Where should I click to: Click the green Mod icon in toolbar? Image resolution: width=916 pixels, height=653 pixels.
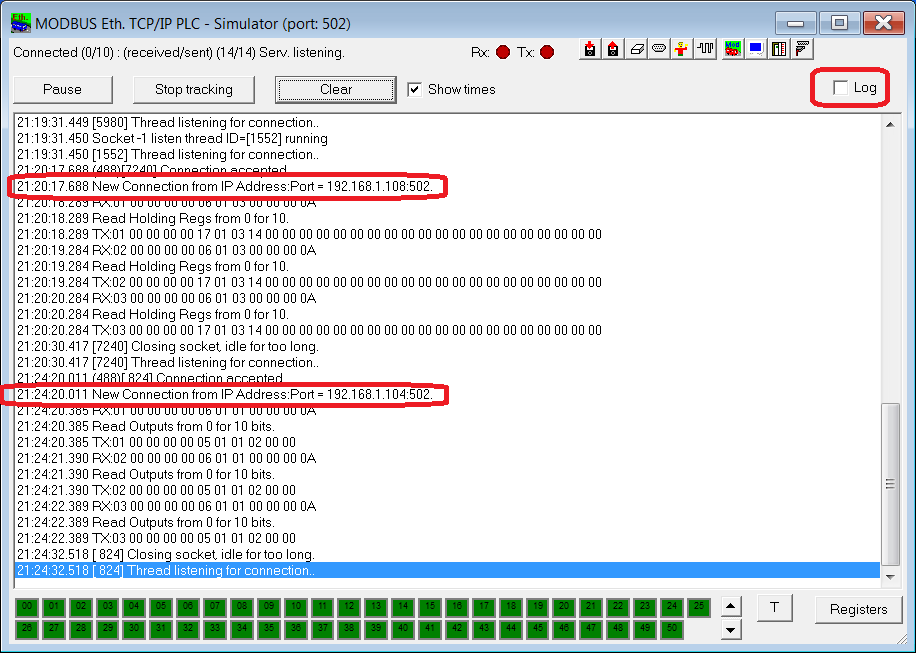click(733, 50)
